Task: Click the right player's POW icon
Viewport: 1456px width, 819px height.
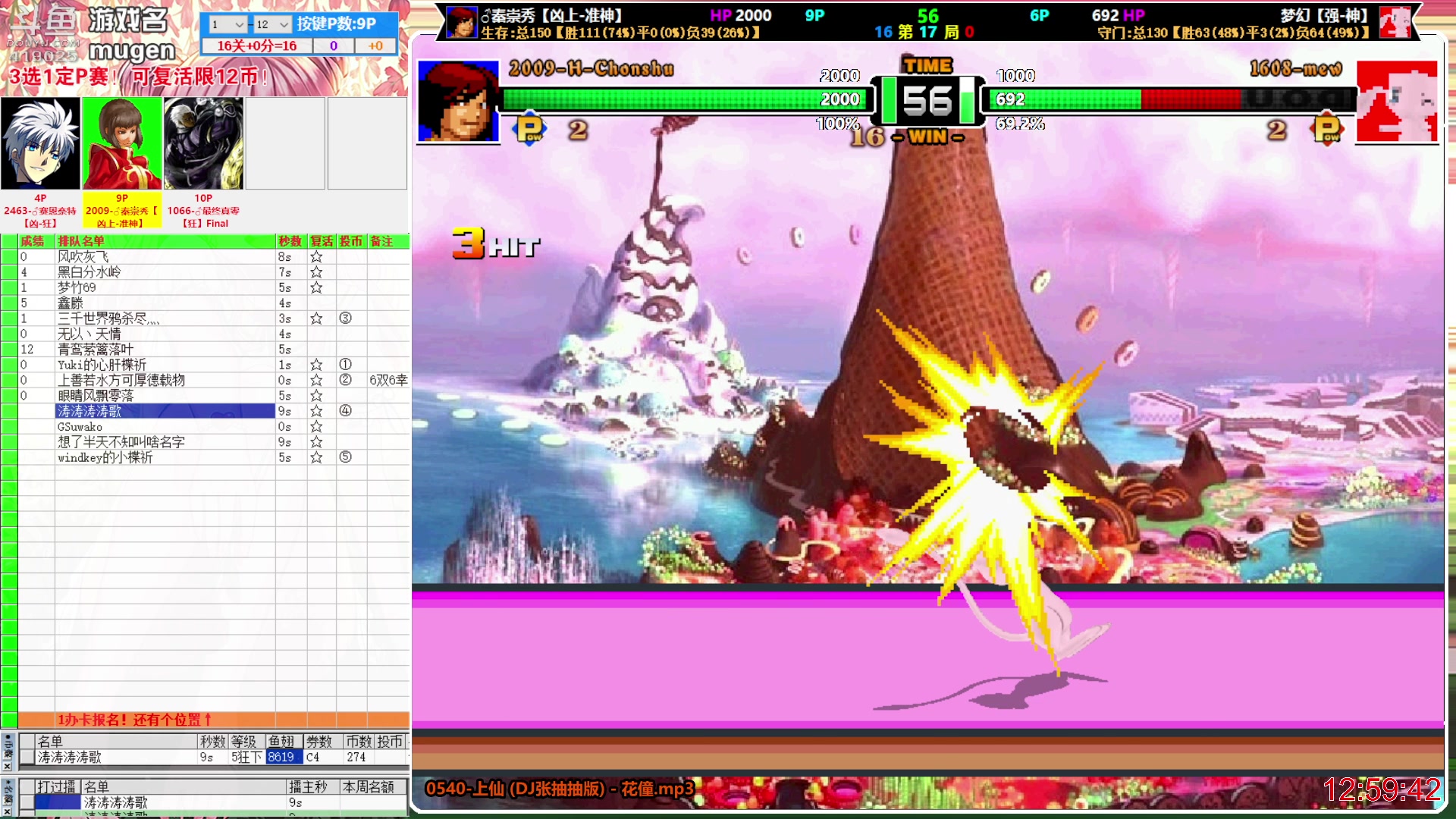Action: click(x=1327, y=129)
